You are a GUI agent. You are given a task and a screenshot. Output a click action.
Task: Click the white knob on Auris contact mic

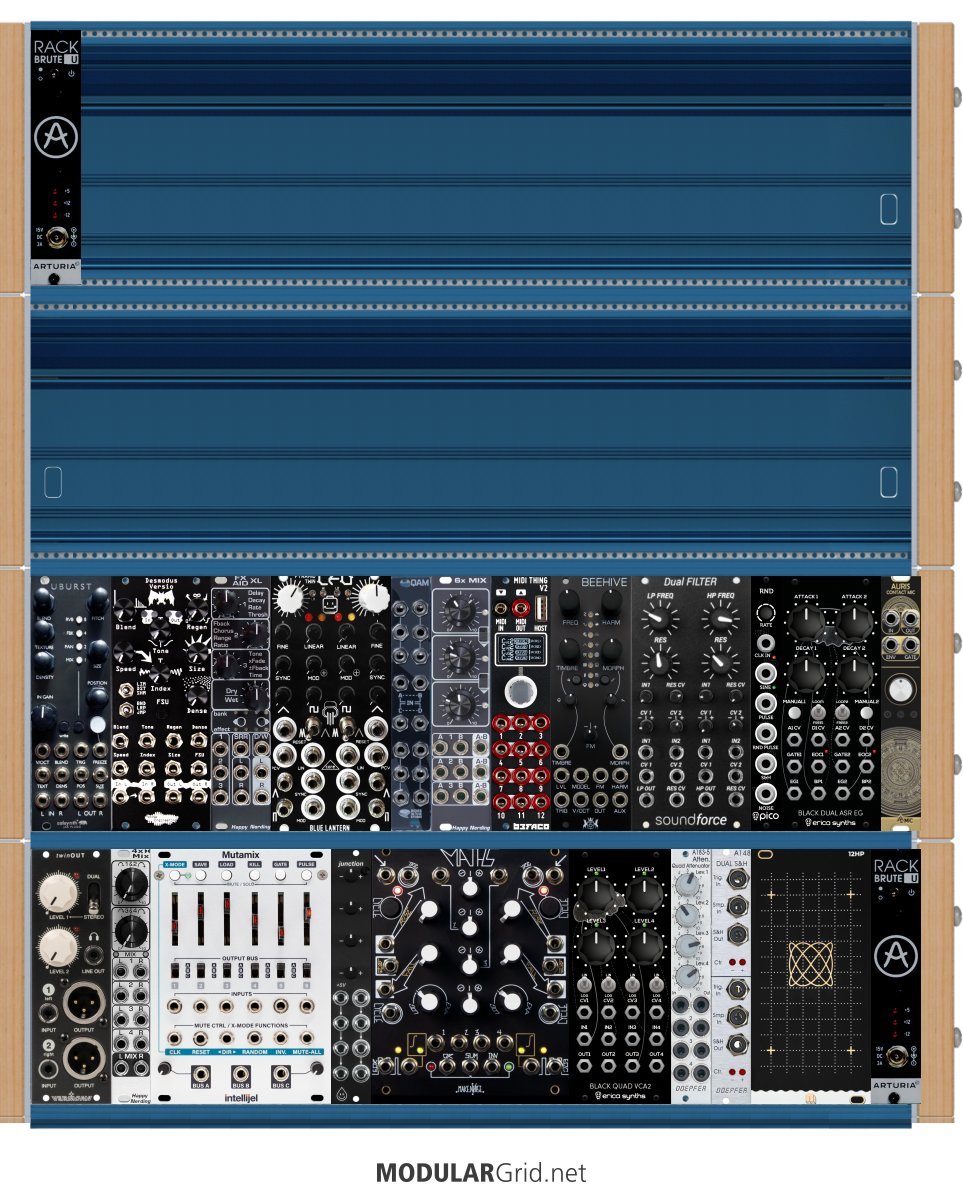coord(901,689)
